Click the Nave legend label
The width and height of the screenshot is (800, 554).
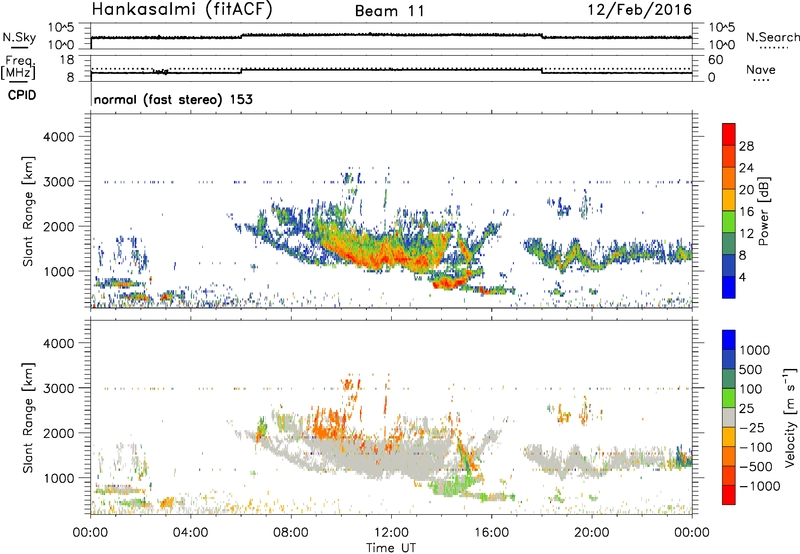tap(761, 69)
